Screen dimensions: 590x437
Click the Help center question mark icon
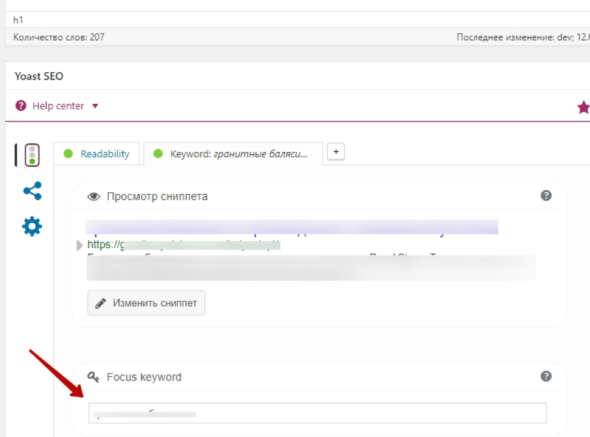point(21,106)
